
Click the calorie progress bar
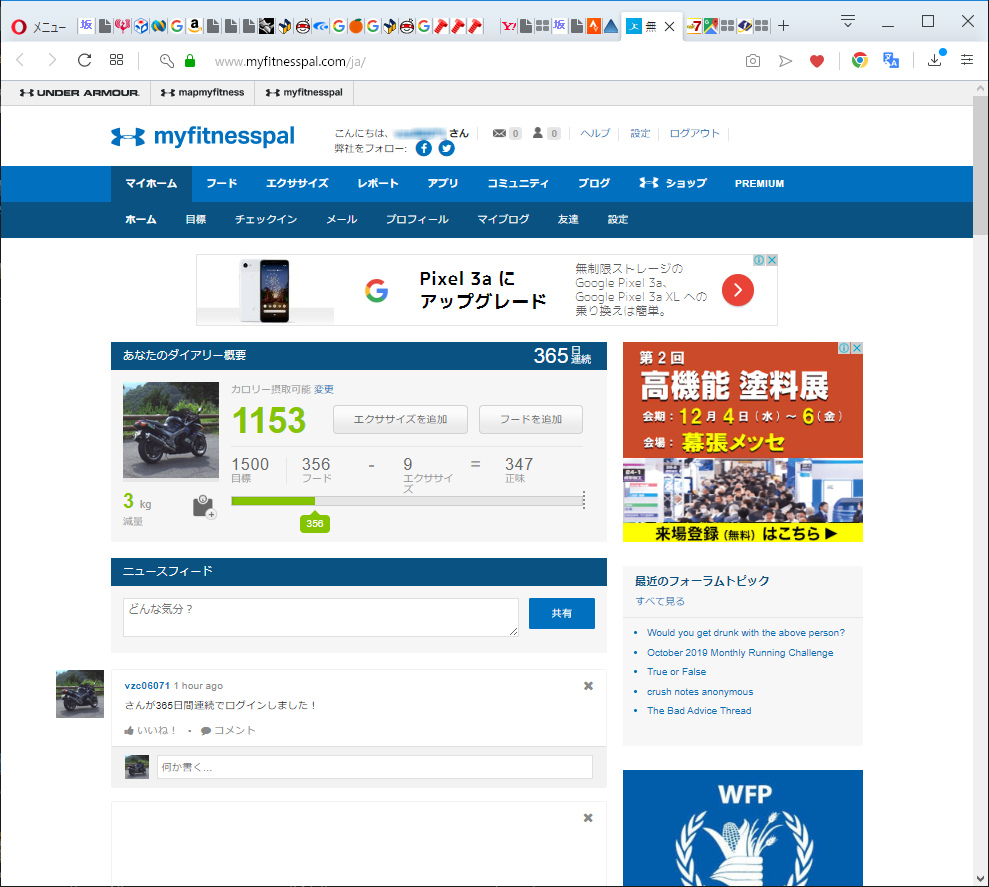pos(407,501)
